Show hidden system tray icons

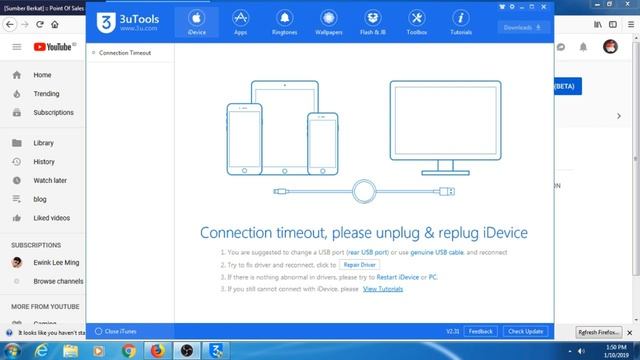[x=570, y=351]
